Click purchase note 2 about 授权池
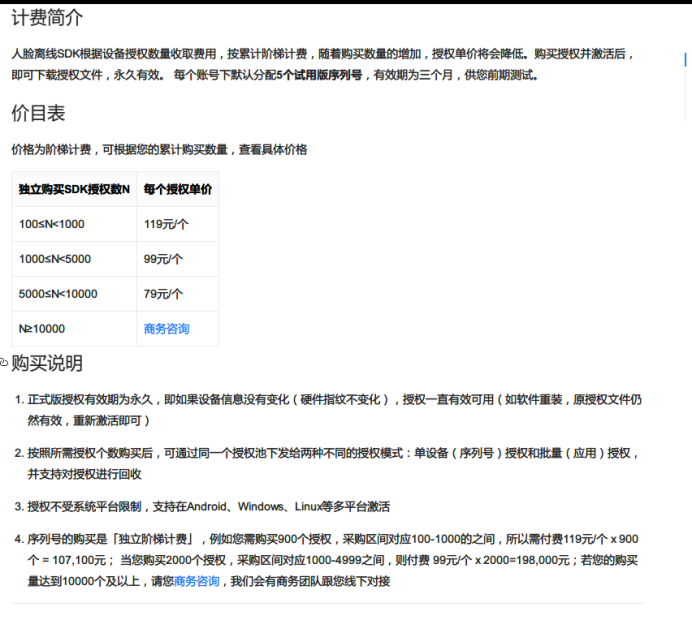 [334, 463]
